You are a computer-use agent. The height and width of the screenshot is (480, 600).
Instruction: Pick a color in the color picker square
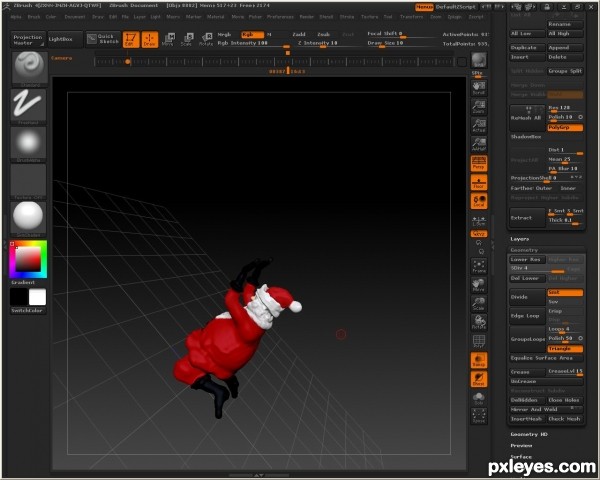click(28, 259)
